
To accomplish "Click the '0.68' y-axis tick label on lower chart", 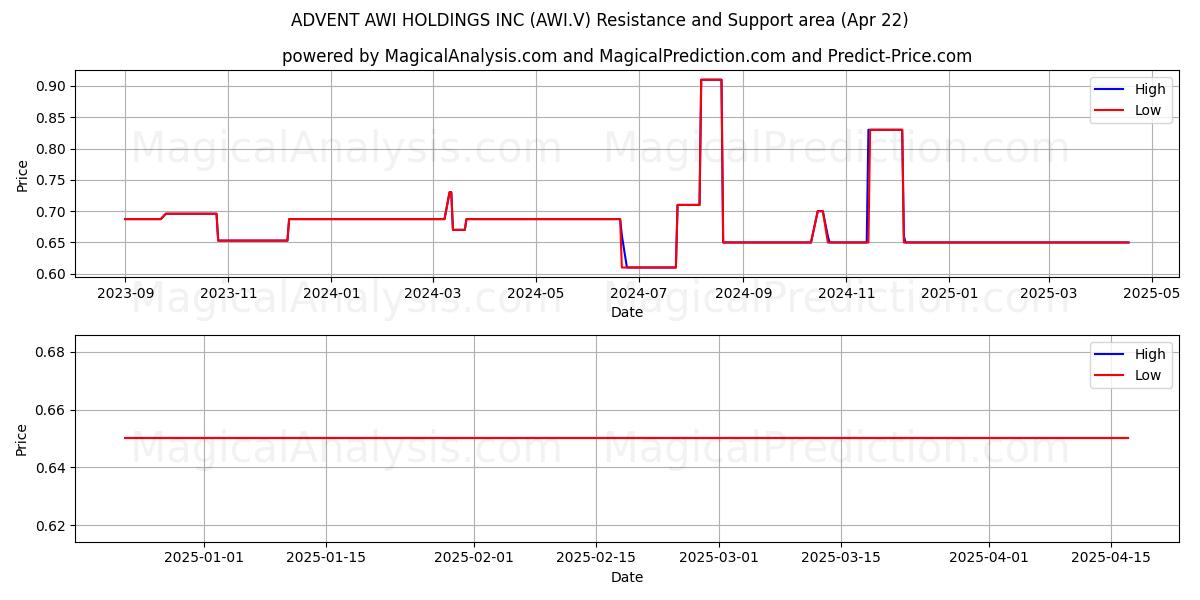I will pos(52,352).
